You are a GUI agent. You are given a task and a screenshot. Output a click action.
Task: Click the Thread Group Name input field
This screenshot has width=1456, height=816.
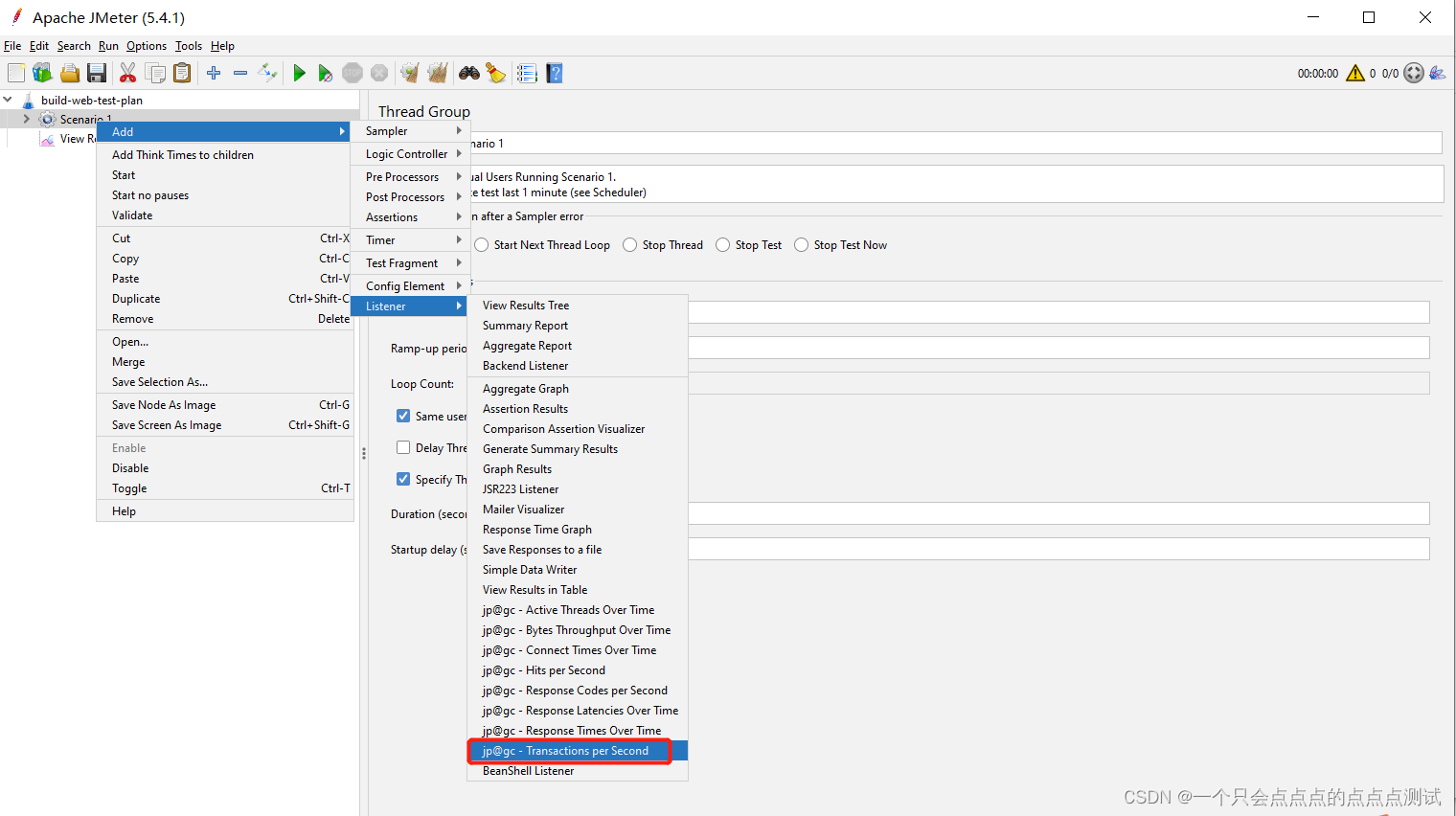click(956, 143)
